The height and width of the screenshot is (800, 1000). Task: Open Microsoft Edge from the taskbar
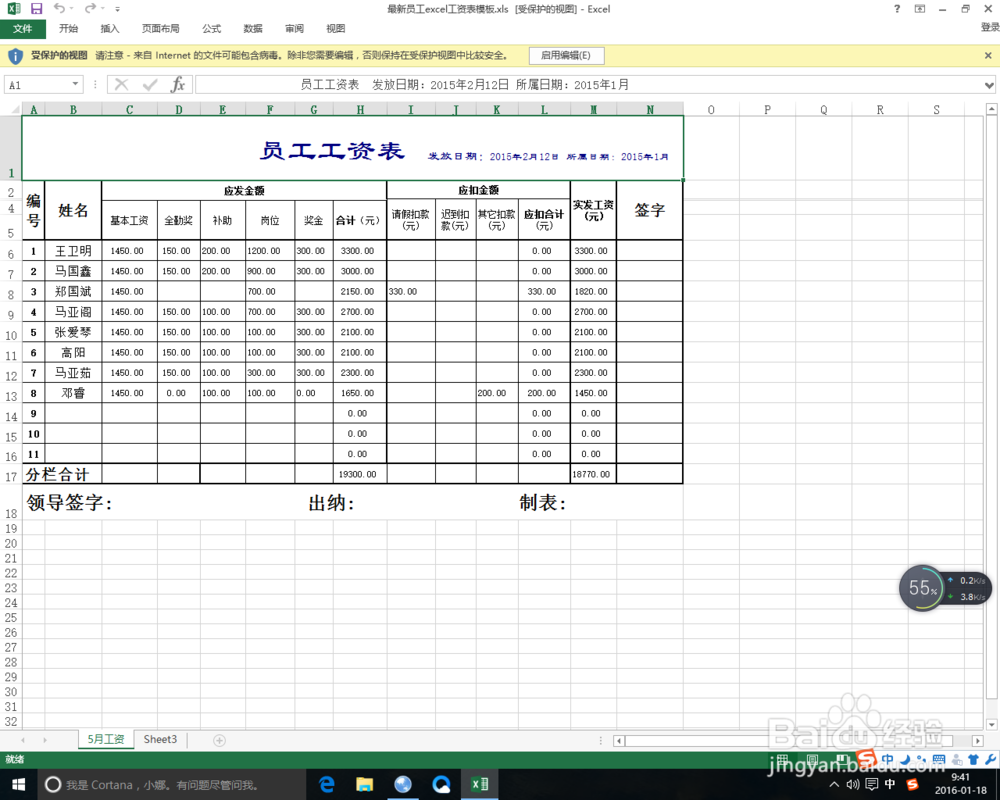[326, 785]
